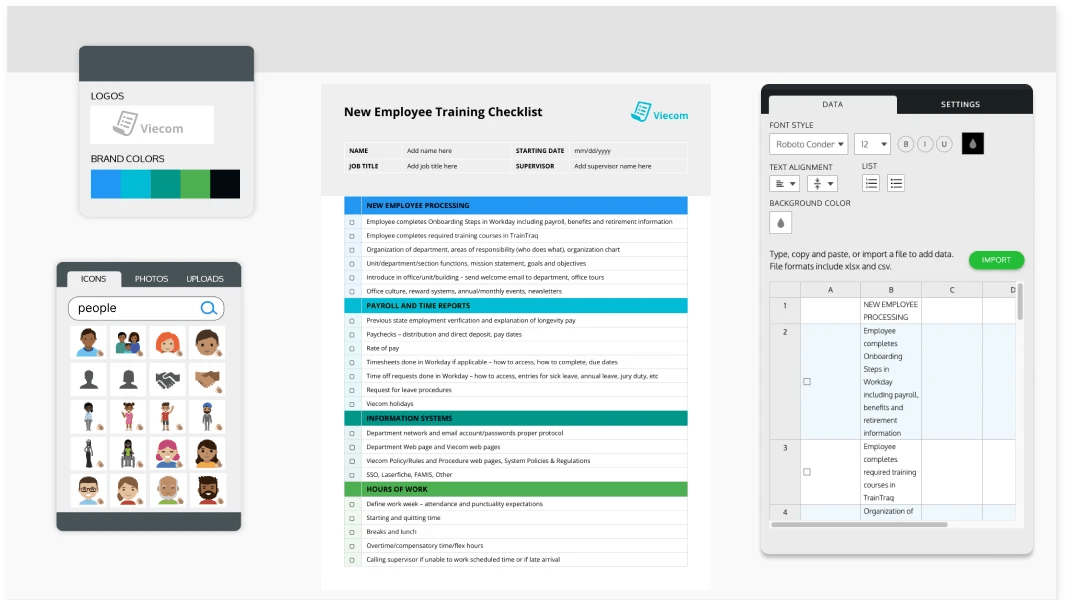
Task: Switch to the Settings tab
Action: (960, 104)
